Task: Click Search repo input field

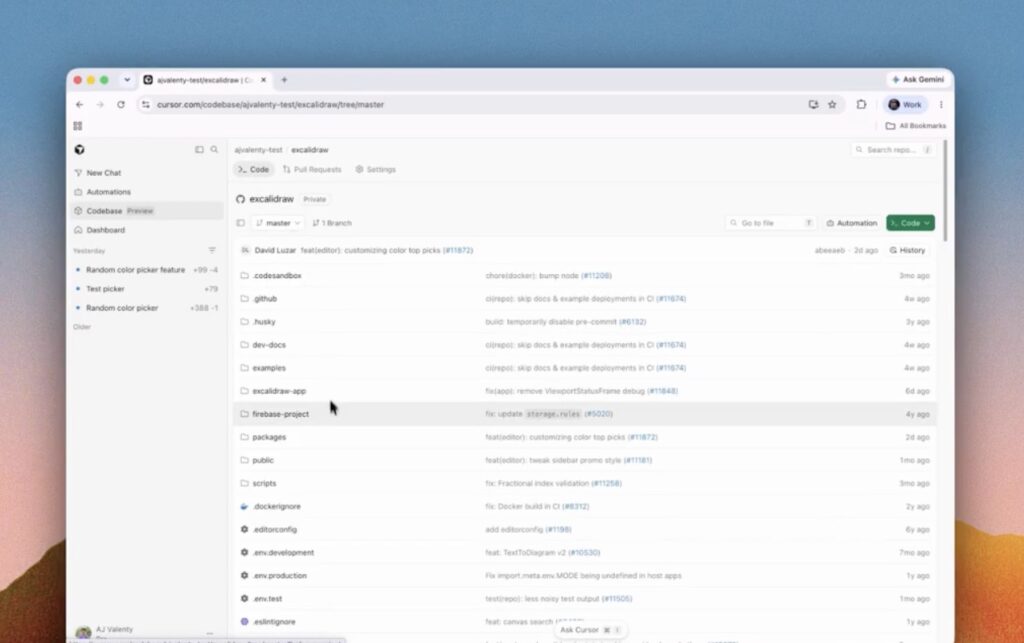Action: 893,150
